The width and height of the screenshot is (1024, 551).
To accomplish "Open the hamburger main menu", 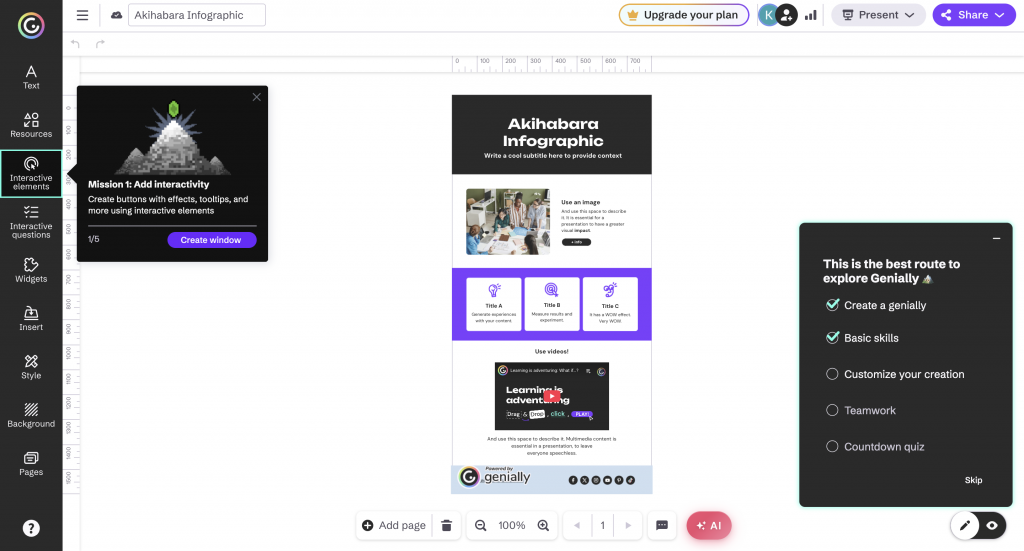I will pyautogui.click(x=82, y=15).
